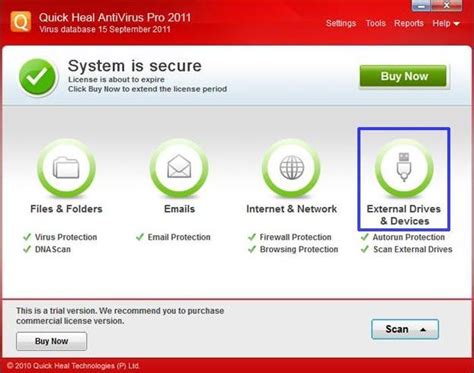This screenshot has height=373, width=474.
Task: Click the Quick Heal Q logo
Action: point(21,22)
